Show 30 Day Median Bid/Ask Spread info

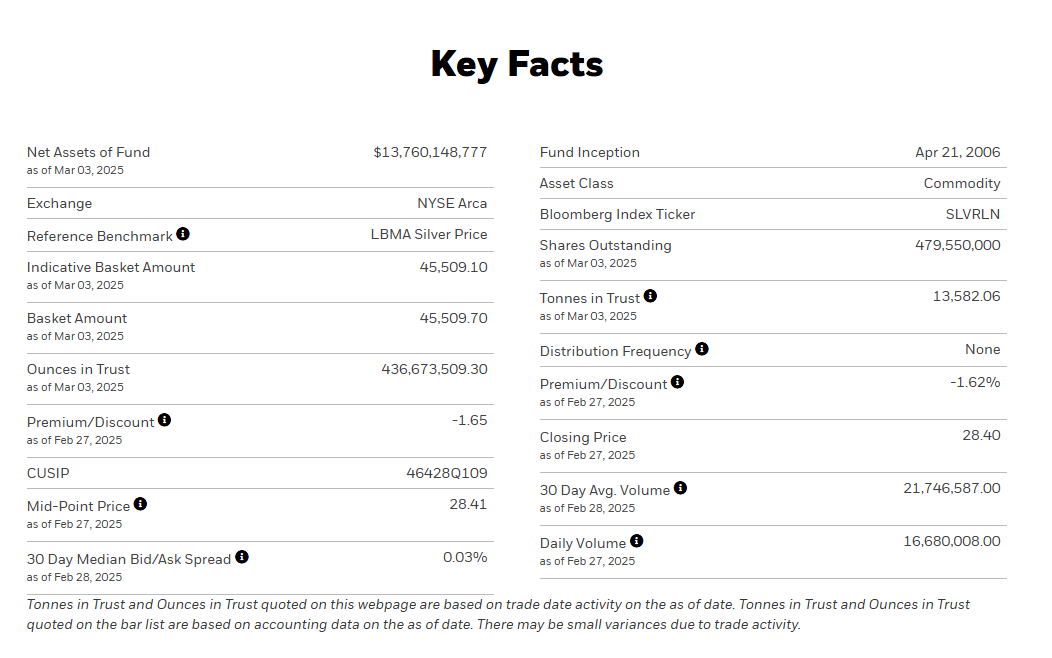coord(242,557)
